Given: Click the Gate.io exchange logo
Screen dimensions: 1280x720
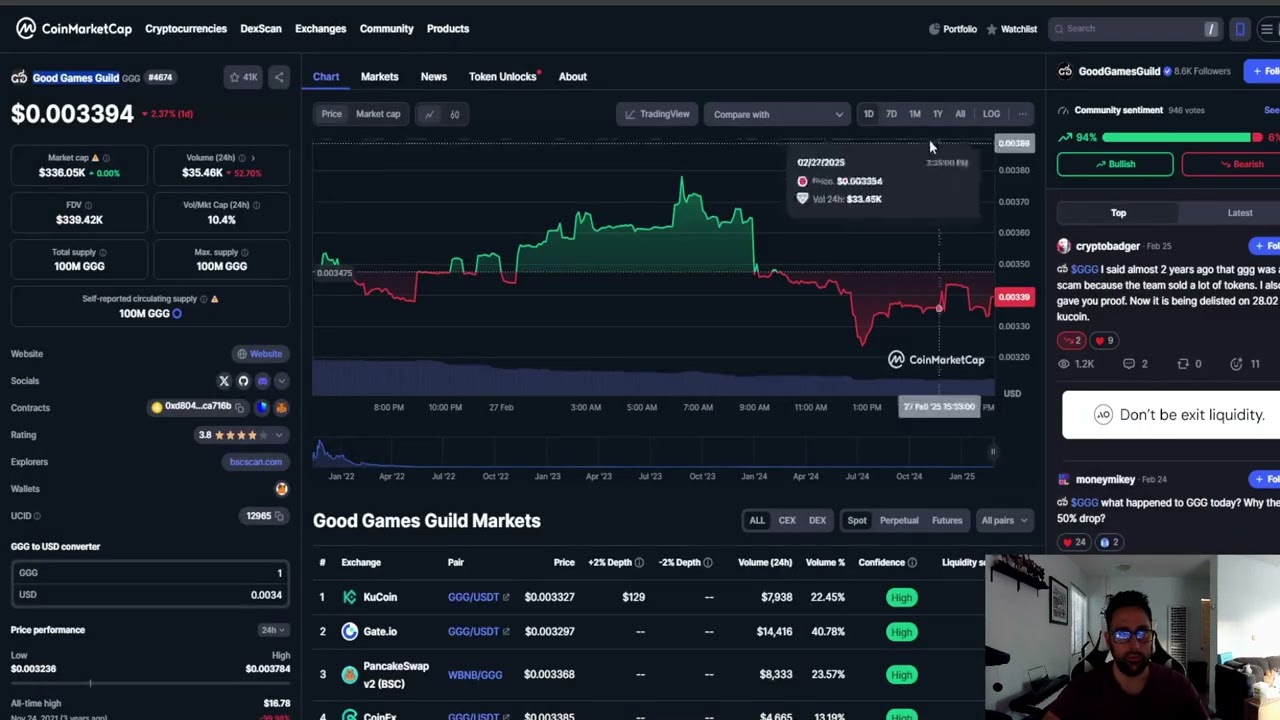Looking at the screenshot, I should [349, 631].
